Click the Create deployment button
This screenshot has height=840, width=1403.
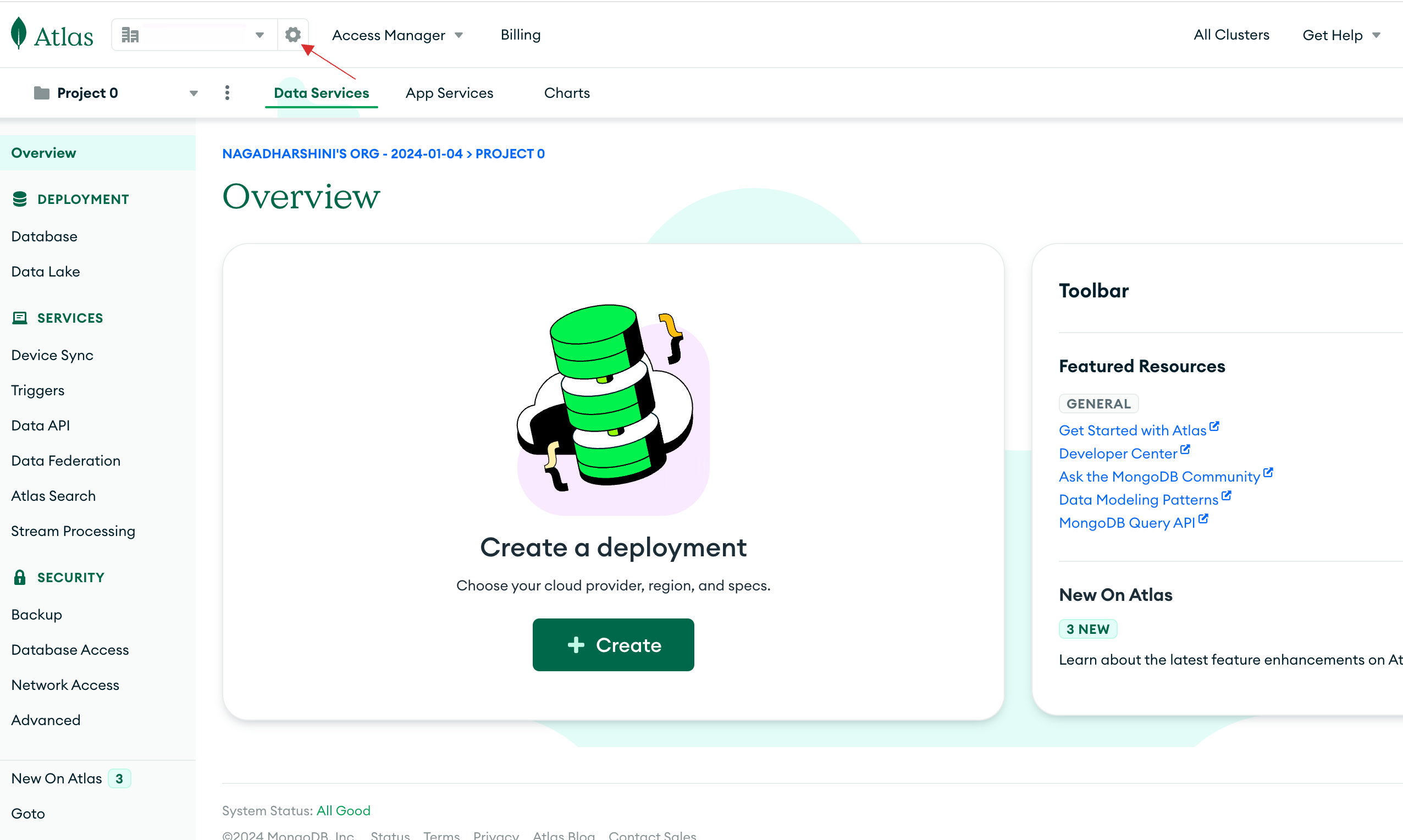pyautogui.click(x=613, y=644)
